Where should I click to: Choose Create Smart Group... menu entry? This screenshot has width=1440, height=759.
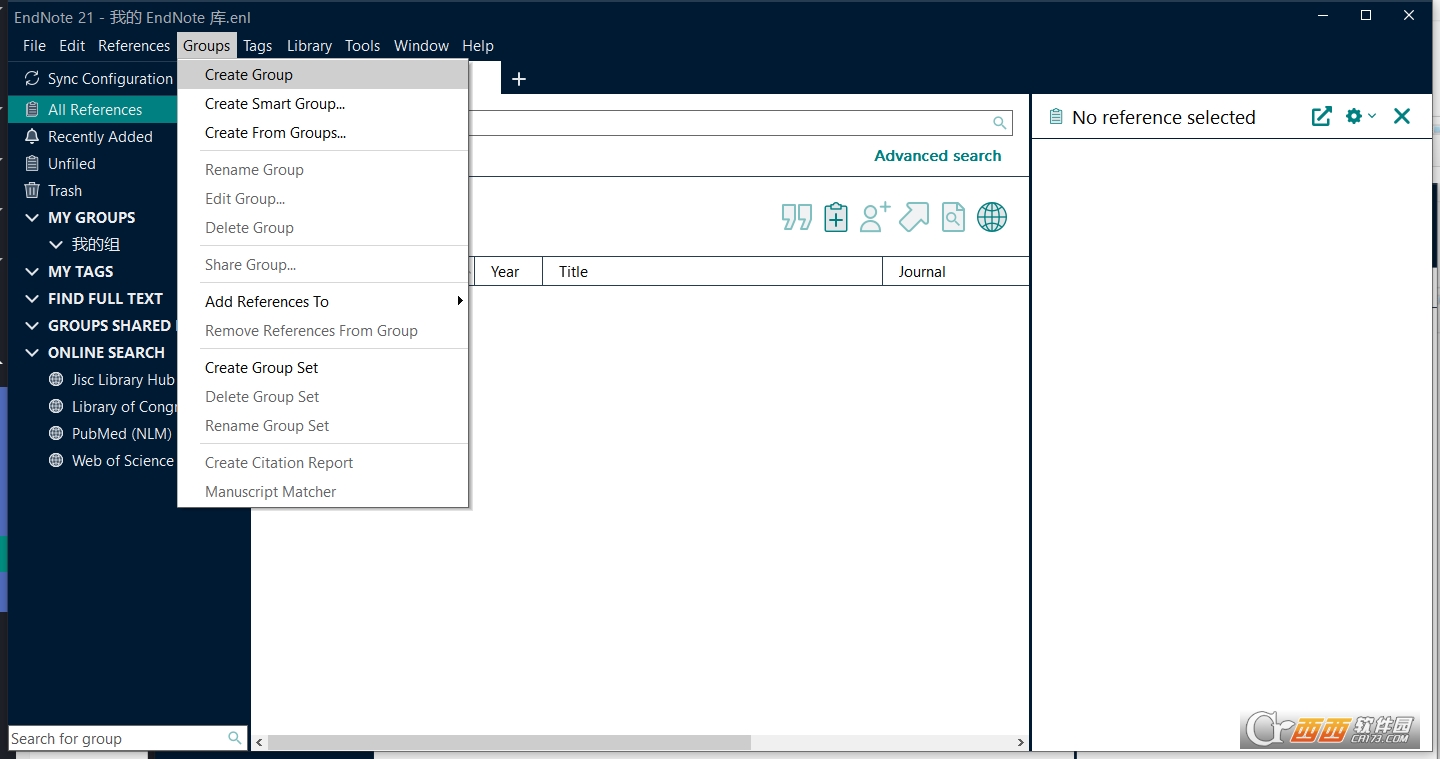323,104
